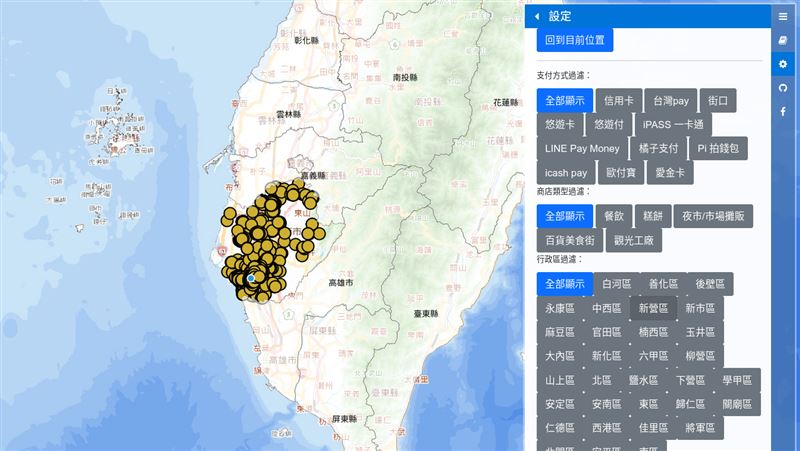Filter district by 安定區

point(560,404)
